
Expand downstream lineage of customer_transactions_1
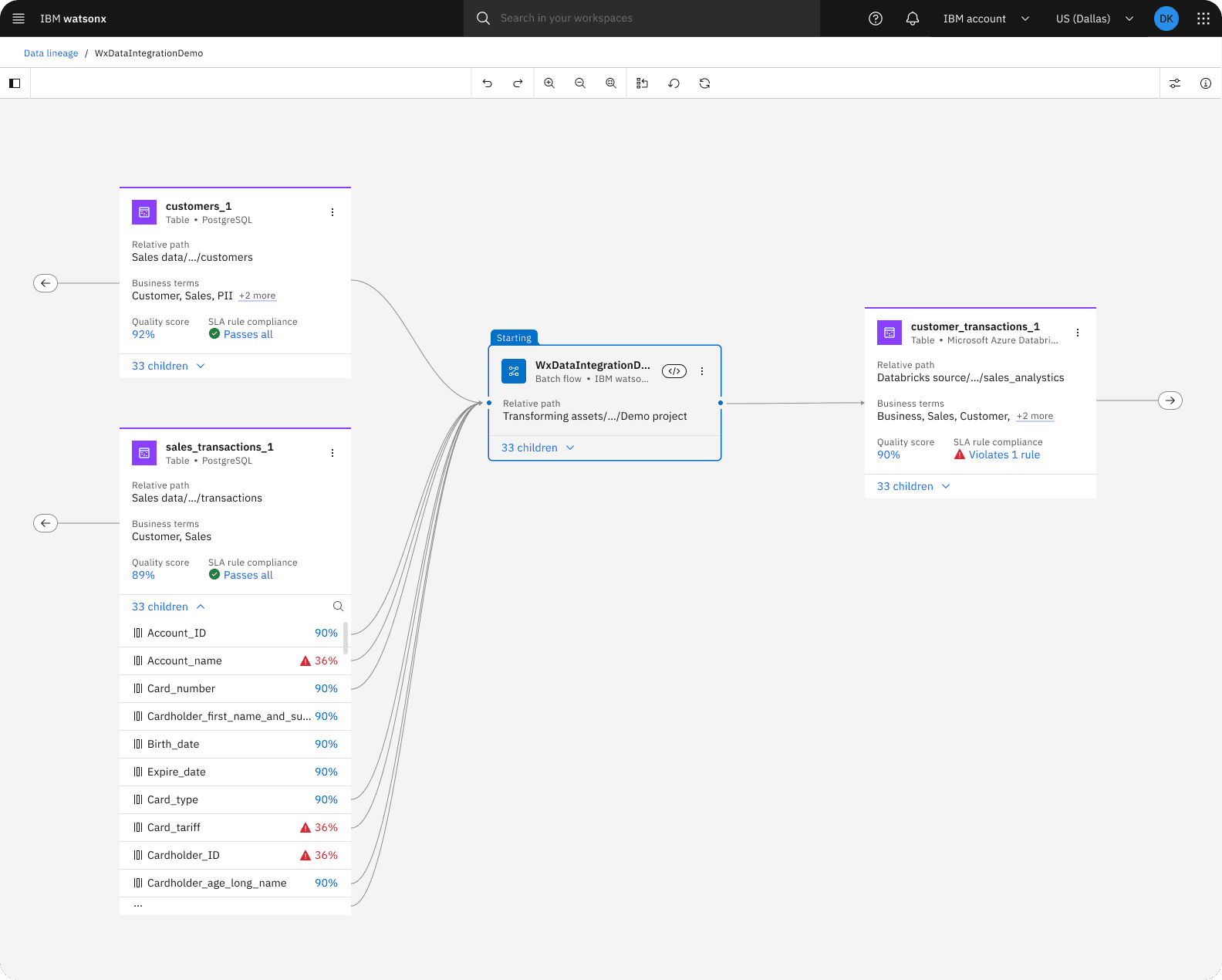[1170, 400]
